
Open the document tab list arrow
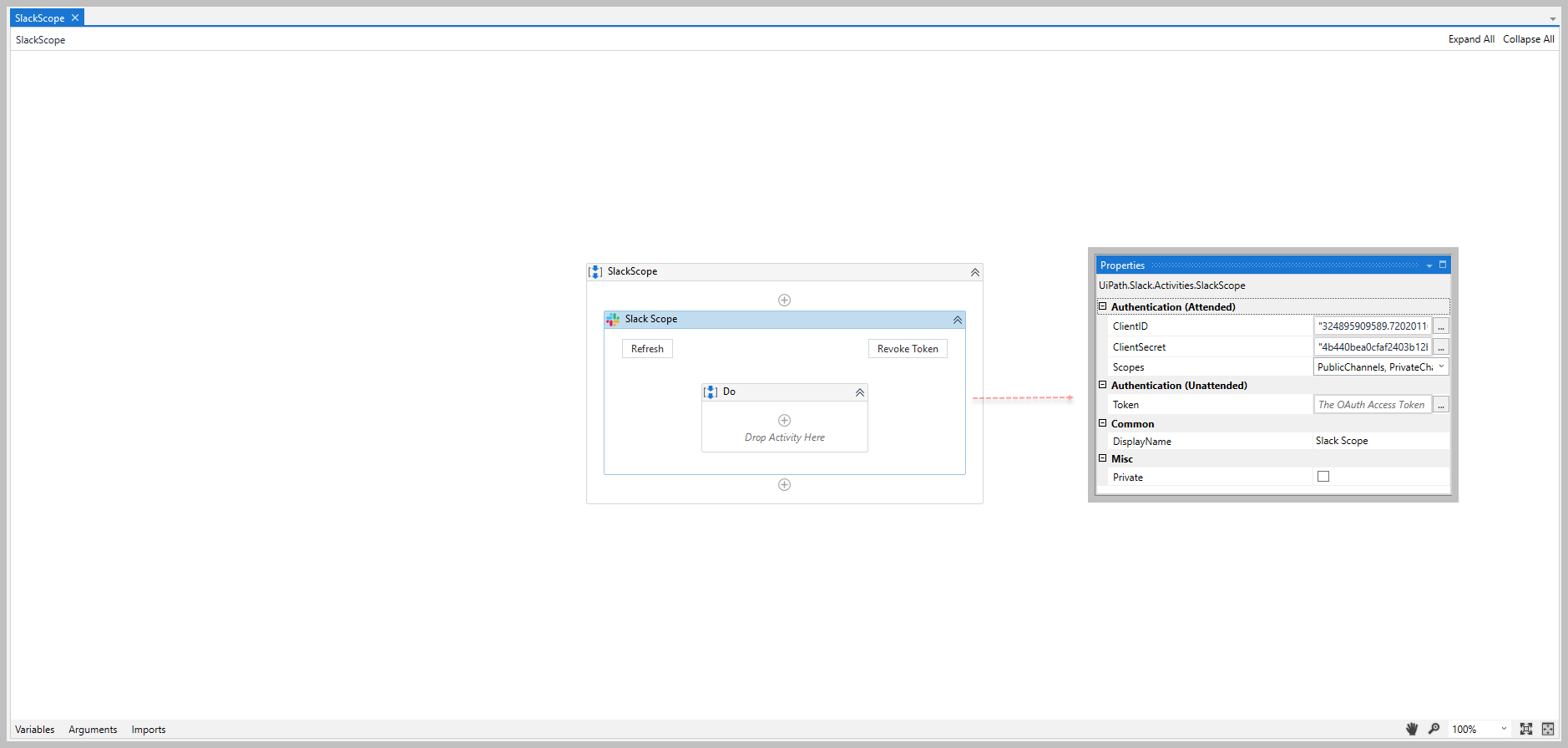click(1553, 18)
